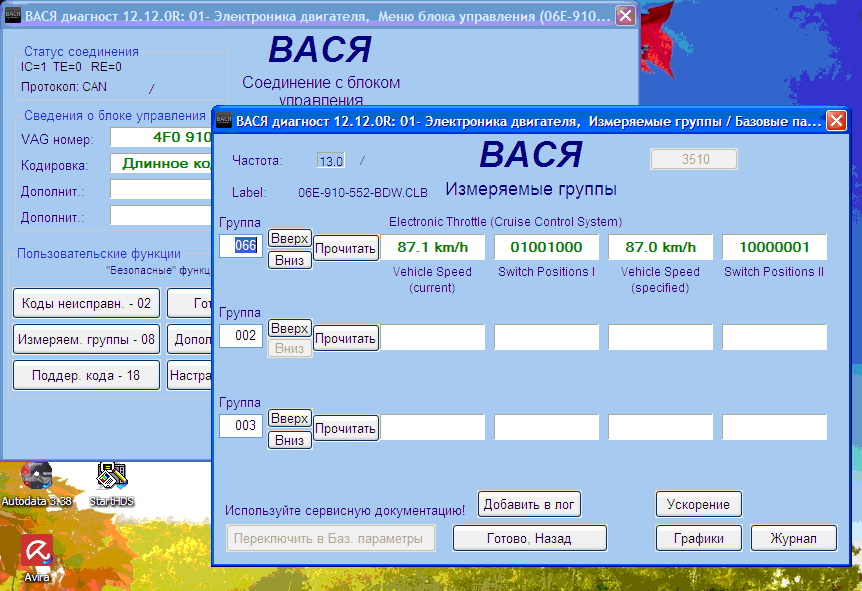This screenshot has height=591, width=862.
Task: Focus the group number field showing 003
Action: coord(241,426)
